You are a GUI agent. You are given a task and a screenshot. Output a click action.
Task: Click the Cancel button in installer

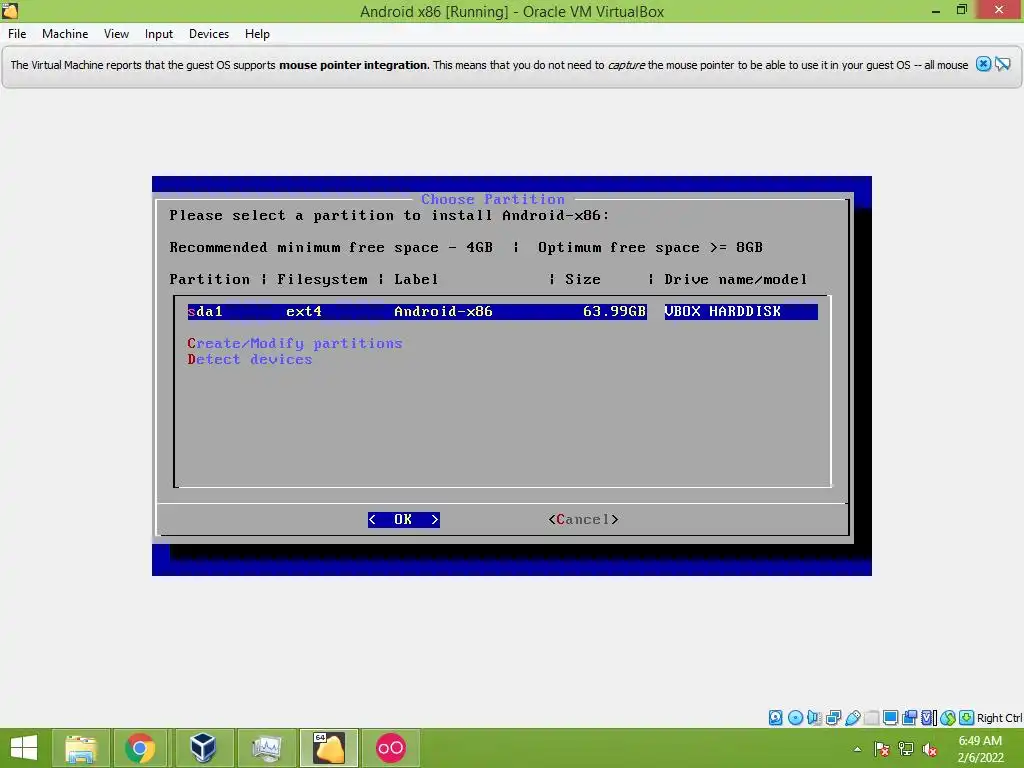pyautogui.click(x=583, y=519)
